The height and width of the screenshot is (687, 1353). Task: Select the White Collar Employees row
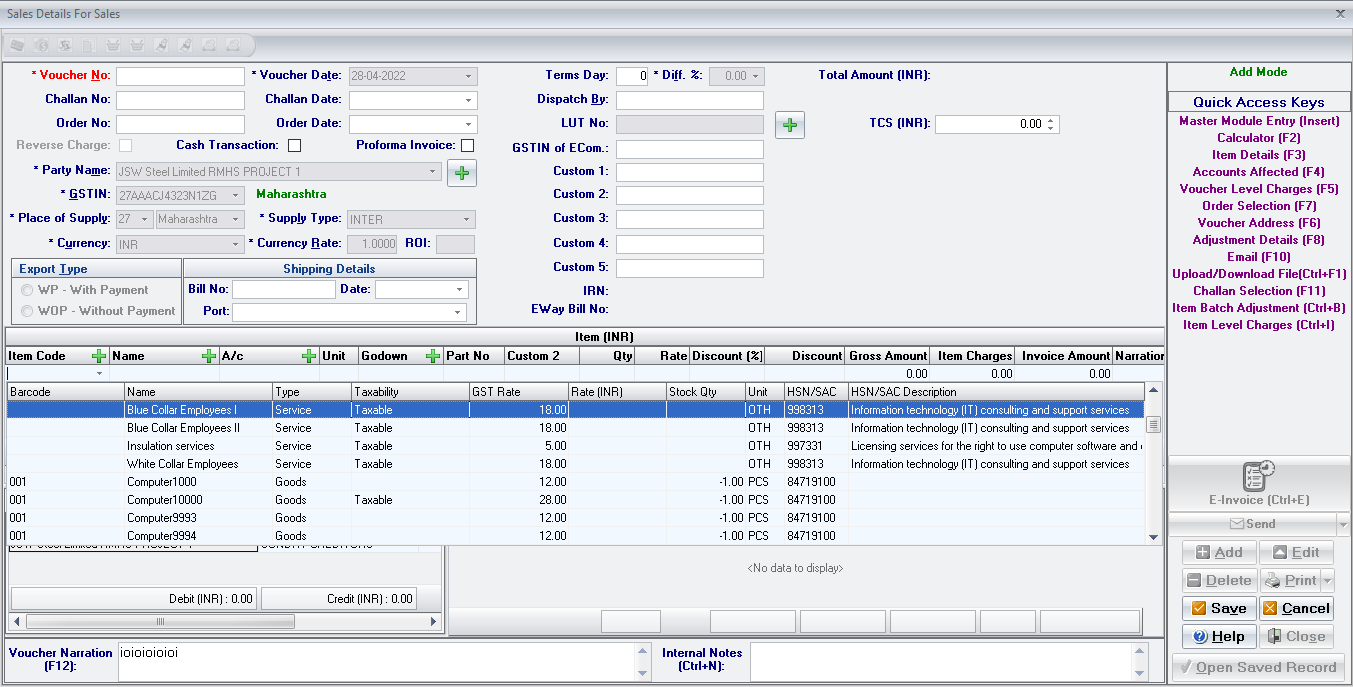(576, 464)
